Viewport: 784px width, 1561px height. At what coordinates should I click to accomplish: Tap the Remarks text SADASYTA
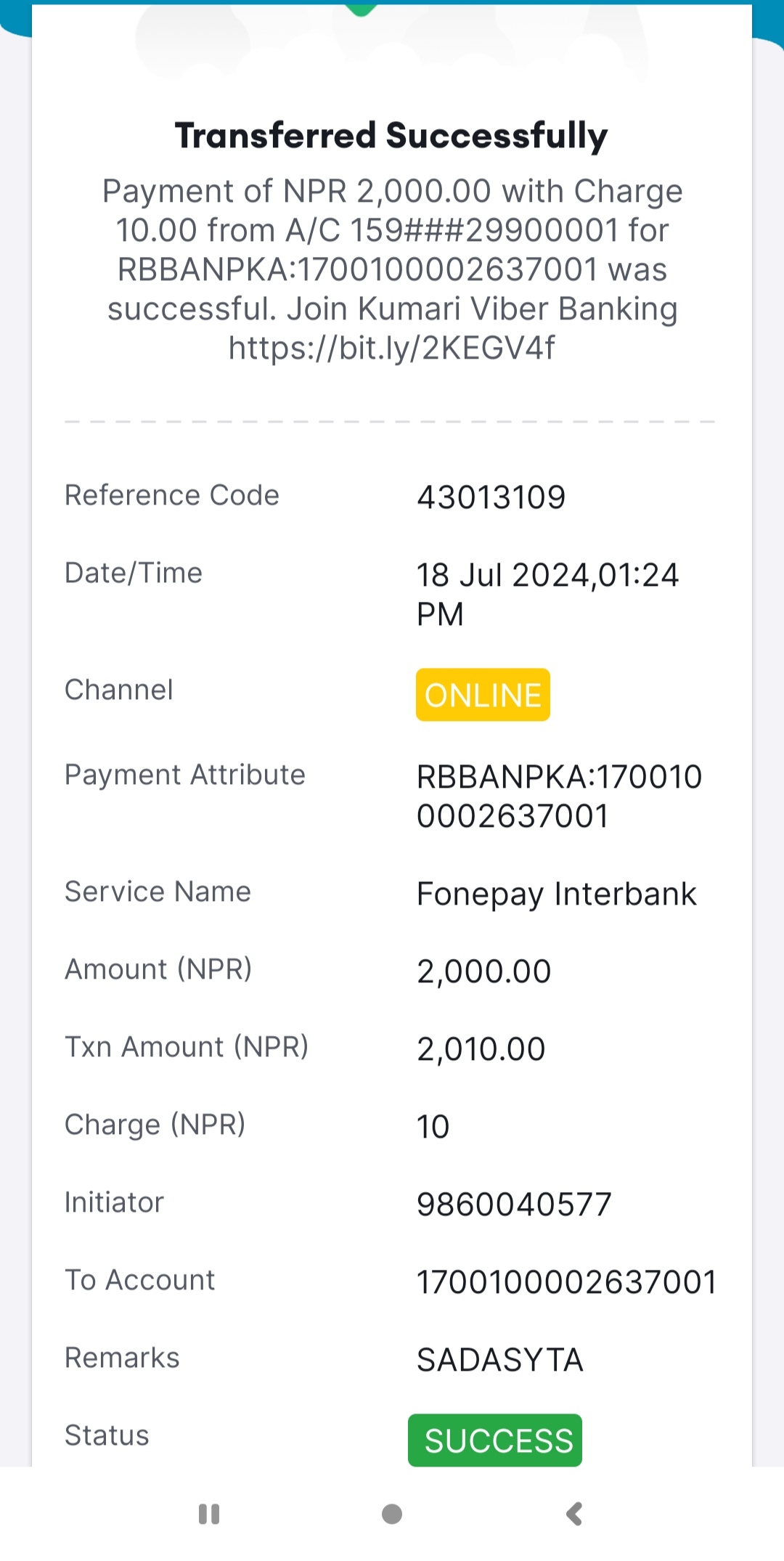point(499,1360)
